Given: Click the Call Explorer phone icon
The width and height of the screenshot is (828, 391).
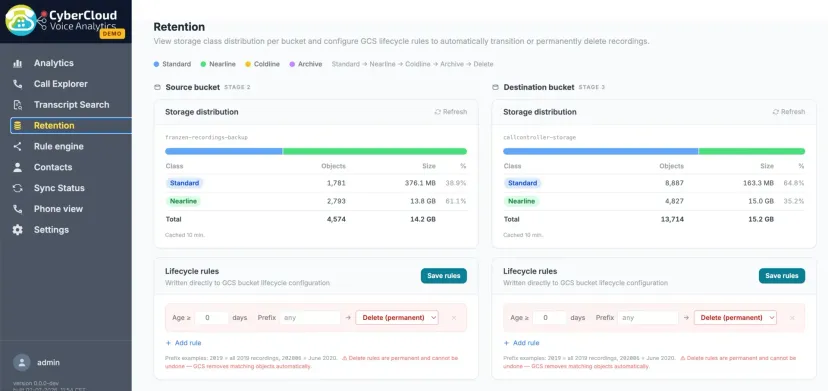Looking at the screenshot, I should click(17, 84).
